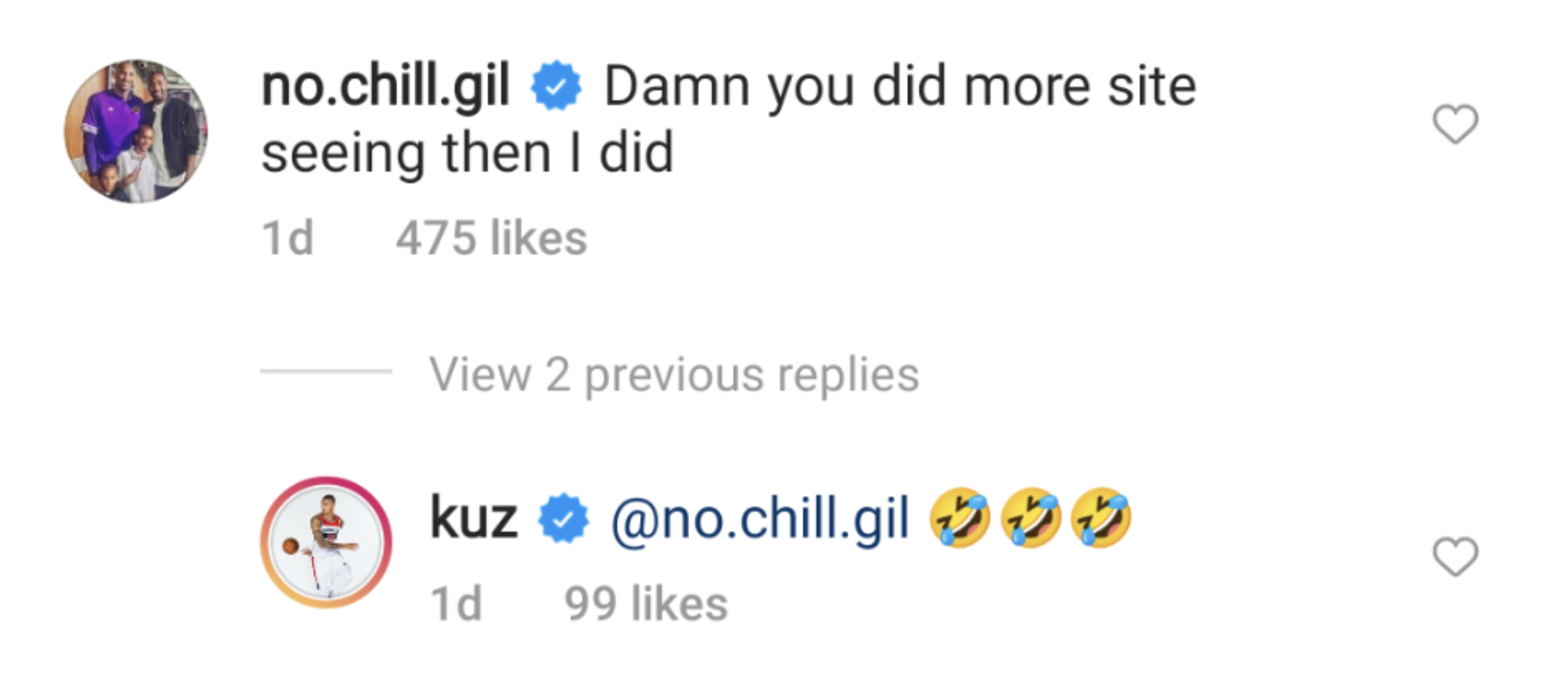Show who gave the 475 likes
1568x693 pixels.
(491, 237)
